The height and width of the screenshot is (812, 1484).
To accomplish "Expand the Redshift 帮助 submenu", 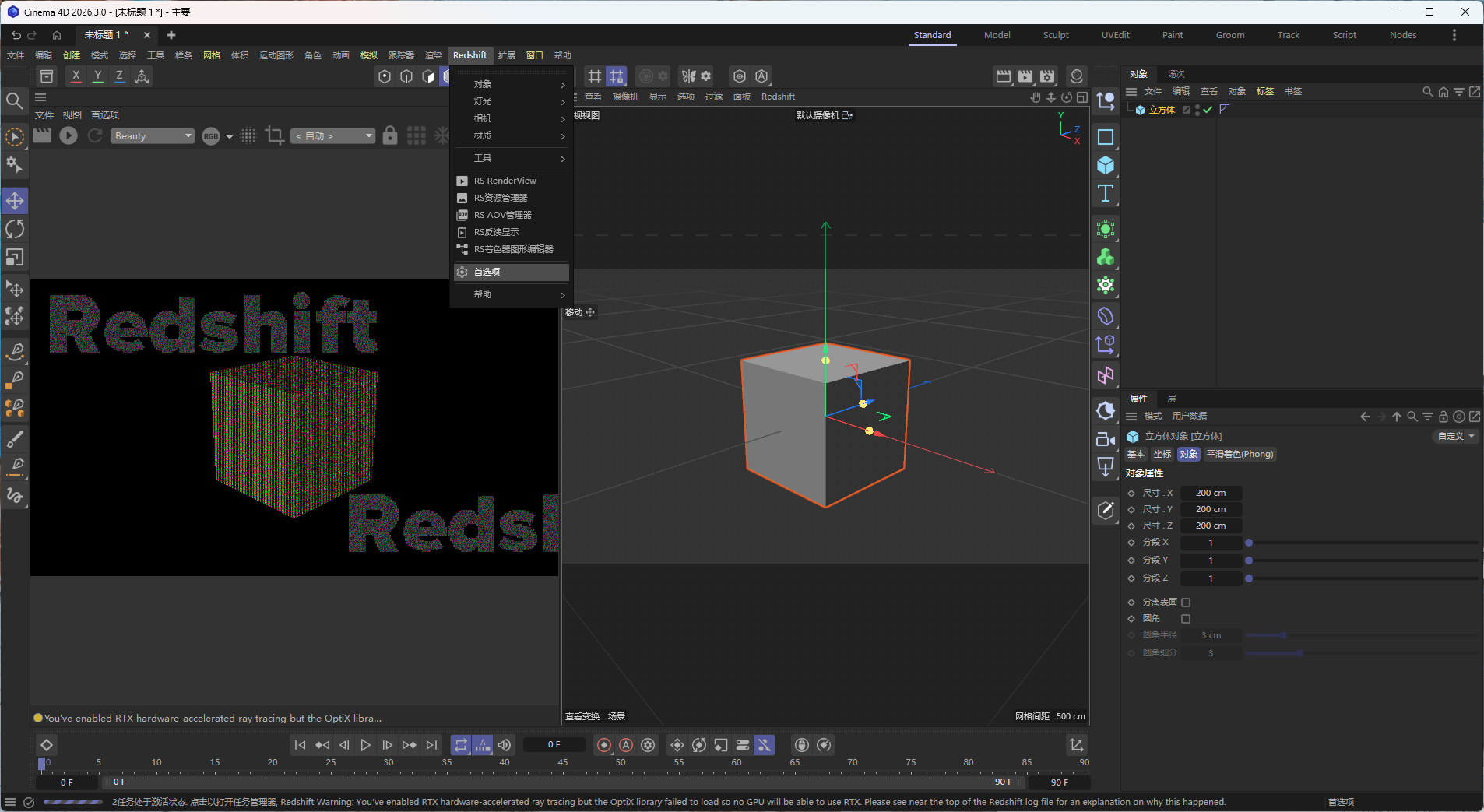I will [x=512, y=294].
